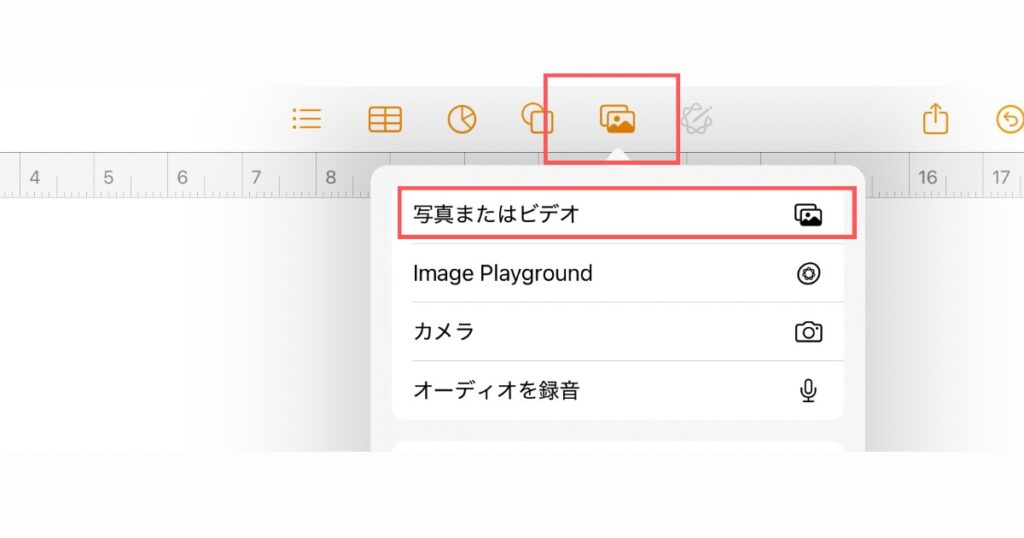Tap the microphone icon beside オーディオを録音

point(808,390)
